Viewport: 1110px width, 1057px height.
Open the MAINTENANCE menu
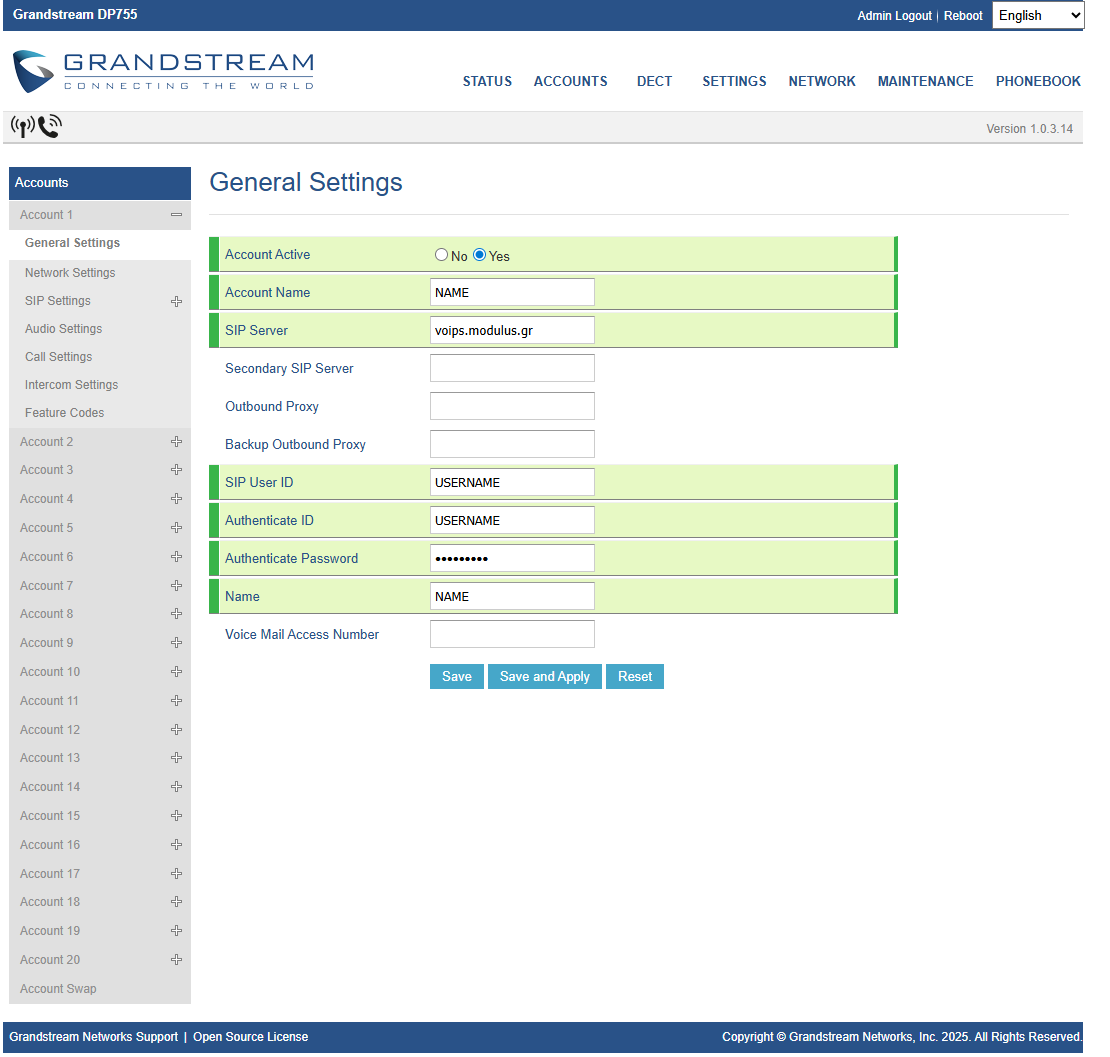(925, 82)
